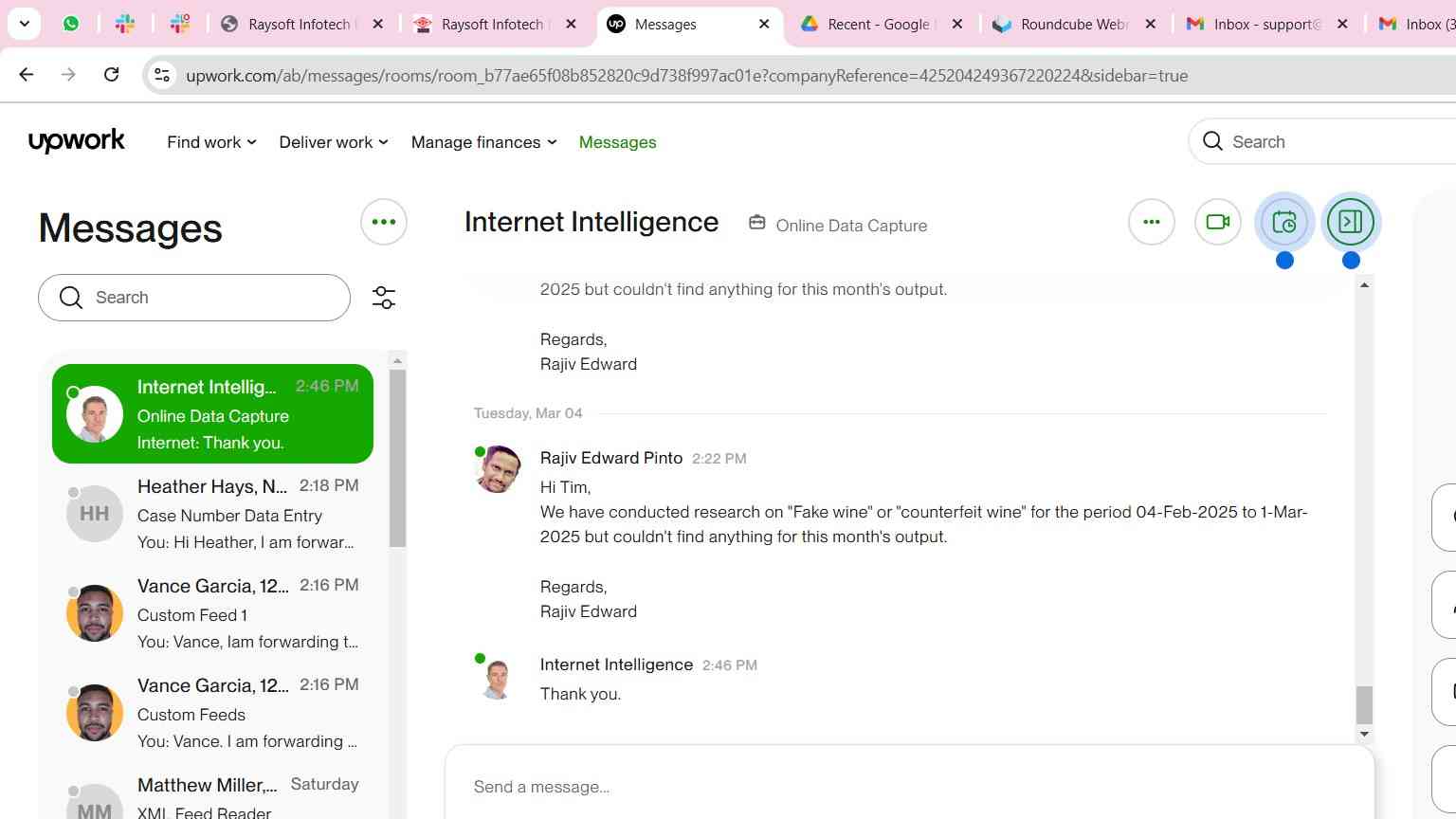Image resolution: width=1456 pixels, height=819 pixels.
Task: Open the schedule meeting calendar icon
Action: (x=1284, y=222)
